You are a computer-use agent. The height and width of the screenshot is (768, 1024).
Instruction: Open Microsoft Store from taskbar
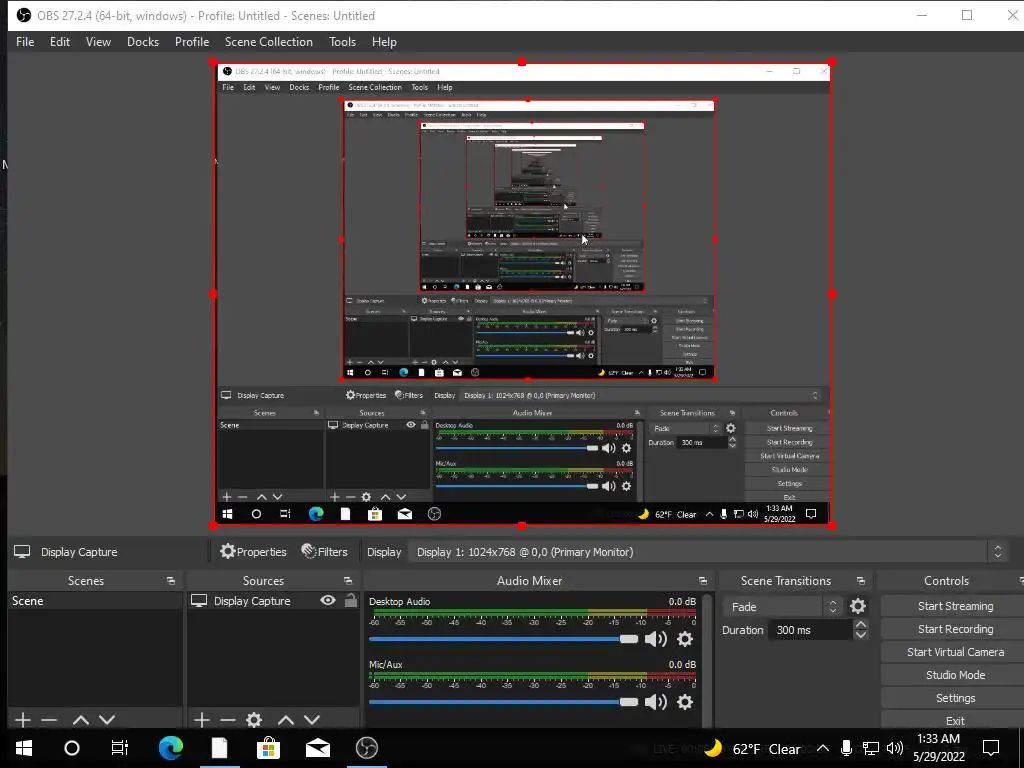268,748
